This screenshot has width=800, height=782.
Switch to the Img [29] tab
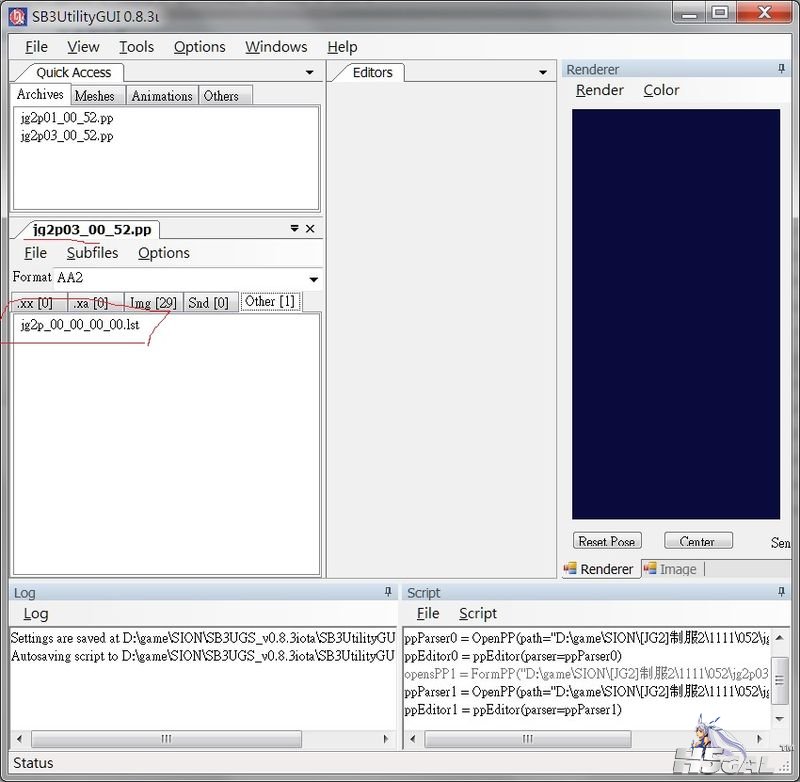pyautogui.click(x=153, y=304)
